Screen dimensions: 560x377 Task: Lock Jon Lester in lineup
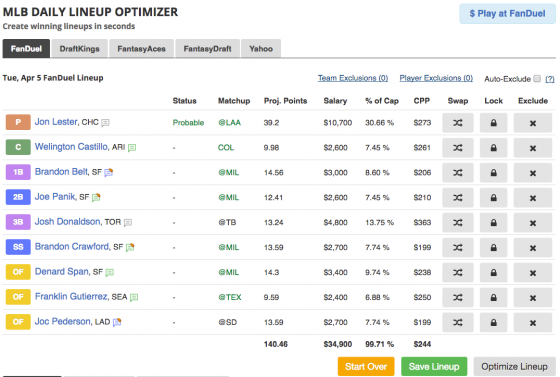(493, 123)
